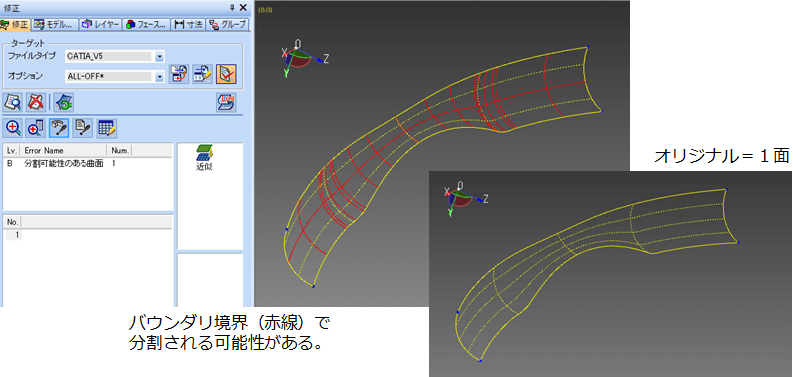The image size is (793, 377).
Task: Toggle the highlighted hammer tool button
Action: pyautogui.click(x=60, y=129)
